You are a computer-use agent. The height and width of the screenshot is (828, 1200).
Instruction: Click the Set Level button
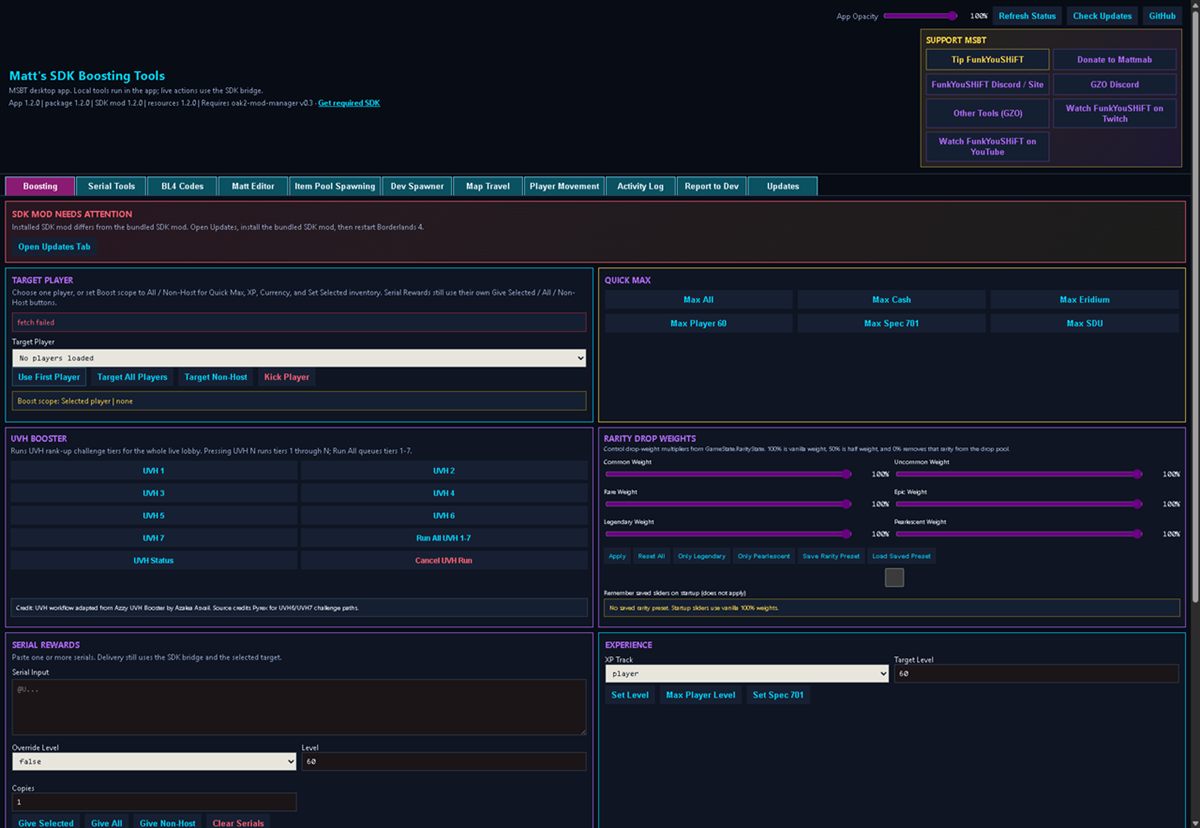click(630, 695)
